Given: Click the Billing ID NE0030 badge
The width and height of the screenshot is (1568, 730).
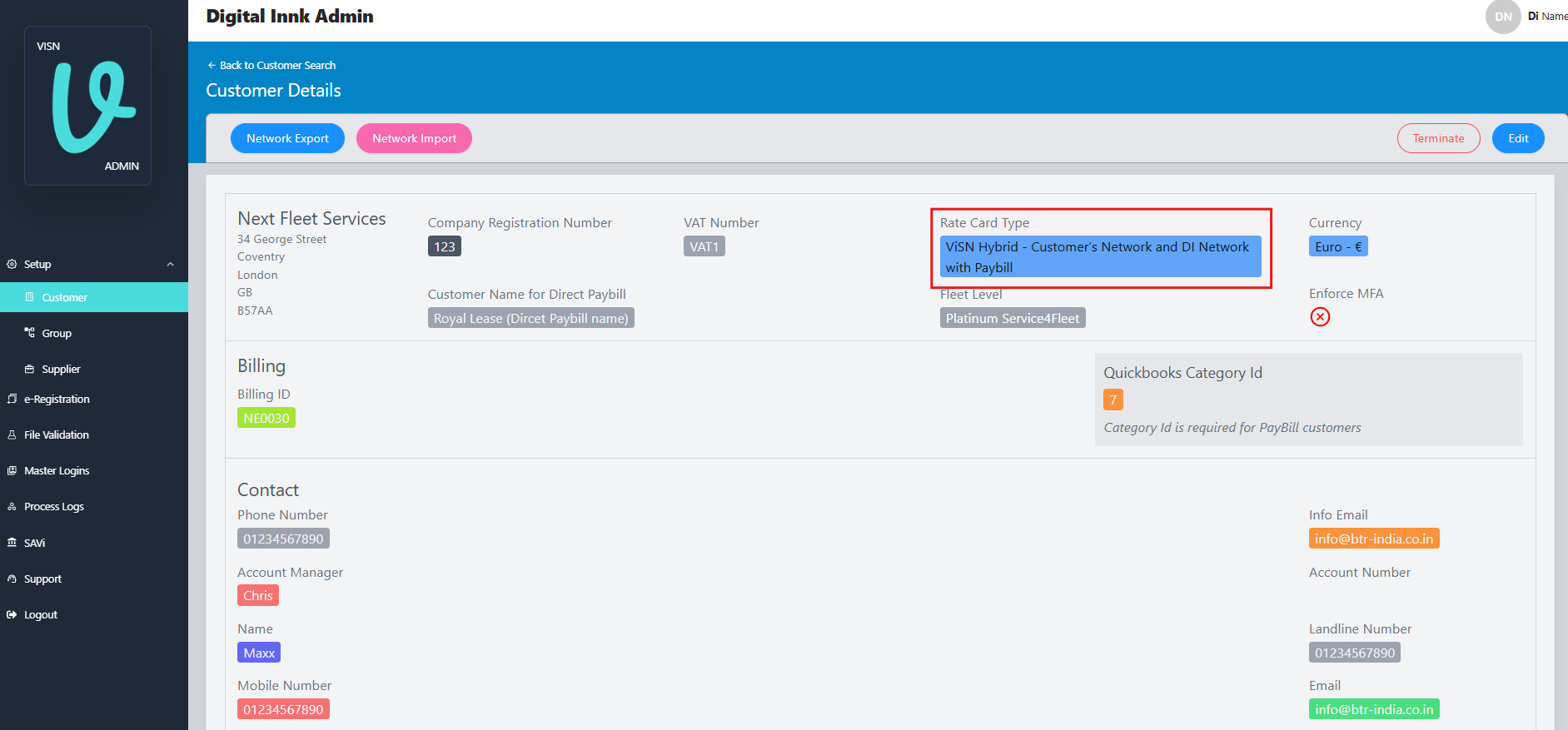Looking at the screenshot, I should 266,418.
